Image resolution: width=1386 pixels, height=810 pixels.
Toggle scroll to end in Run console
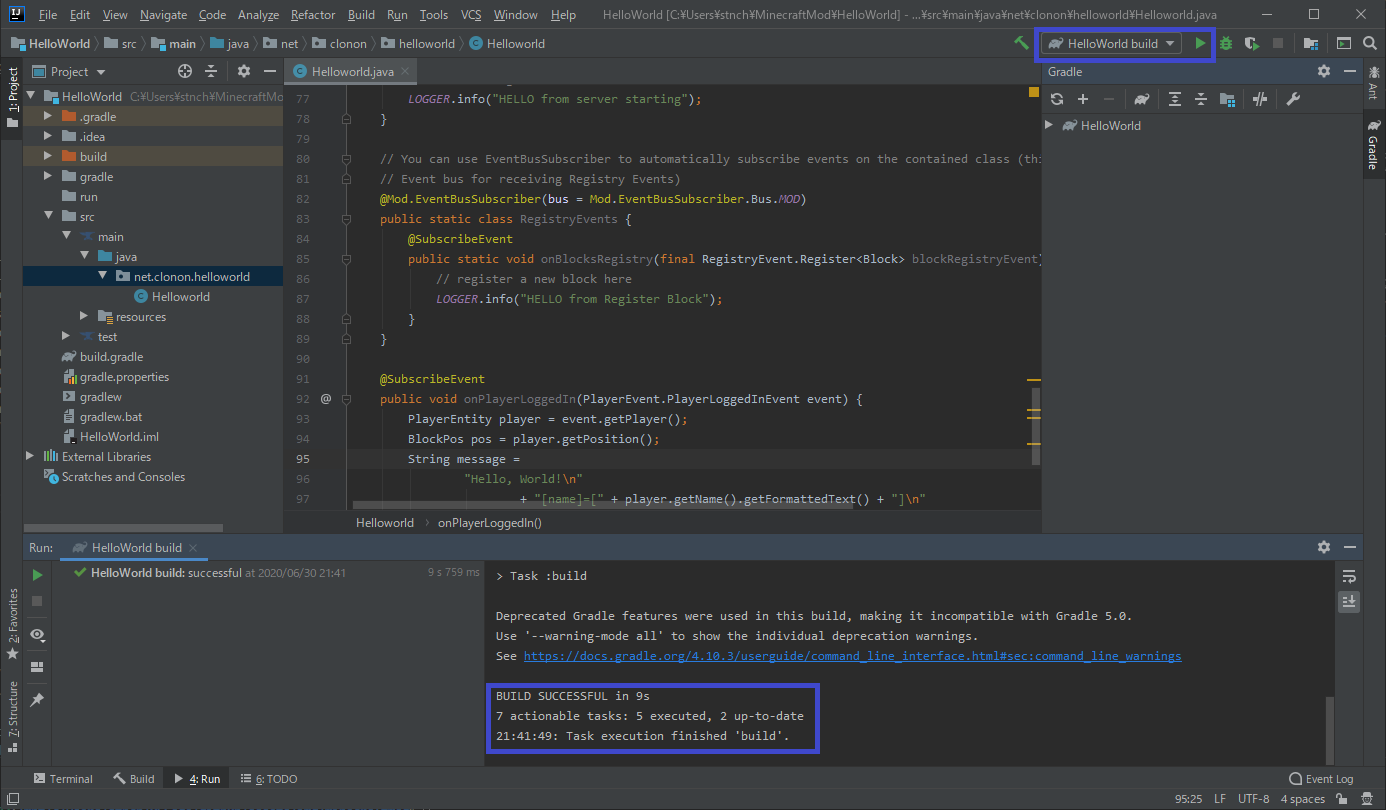pos(1349,601)
